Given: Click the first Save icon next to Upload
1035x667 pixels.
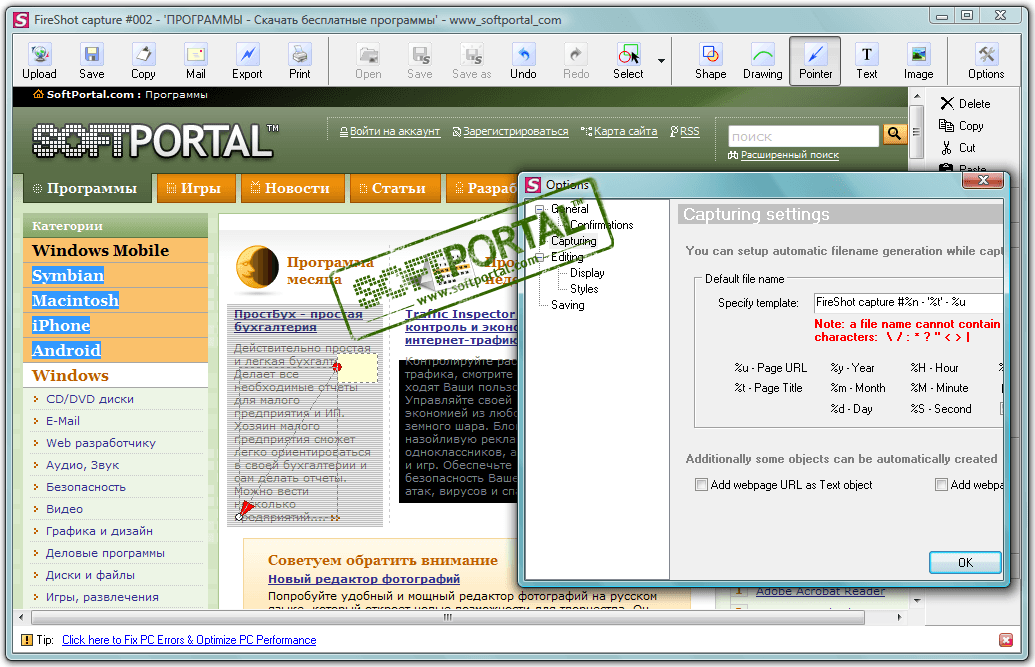Looking at the screenshot, I should (91, 61).
